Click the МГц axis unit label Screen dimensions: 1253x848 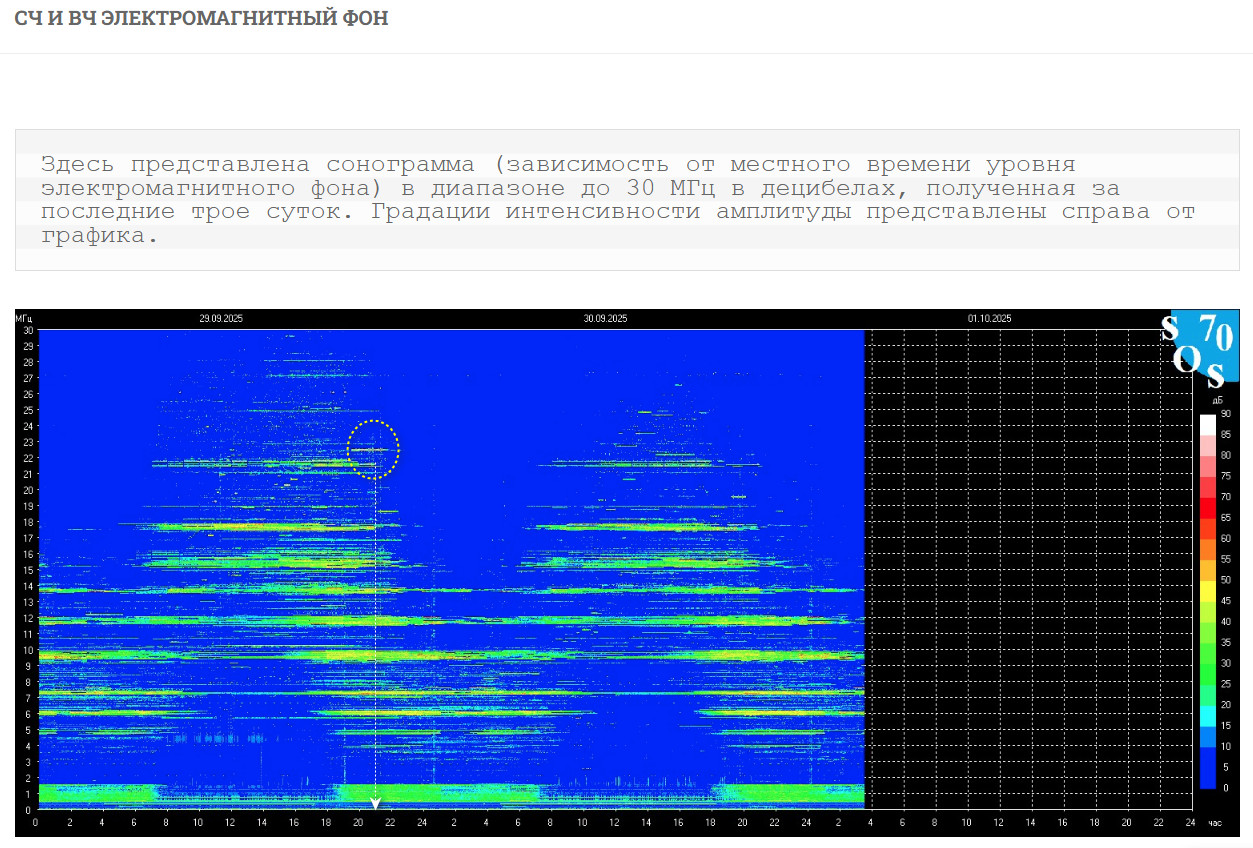click(x=24, y=319)
